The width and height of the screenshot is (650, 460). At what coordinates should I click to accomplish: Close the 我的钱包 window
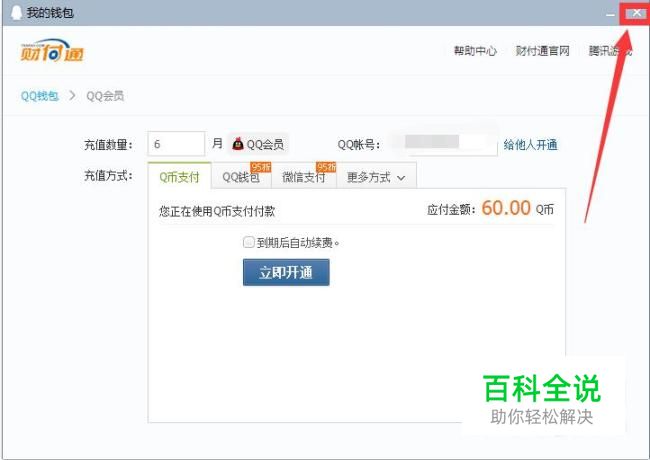[x=636, y=13]
